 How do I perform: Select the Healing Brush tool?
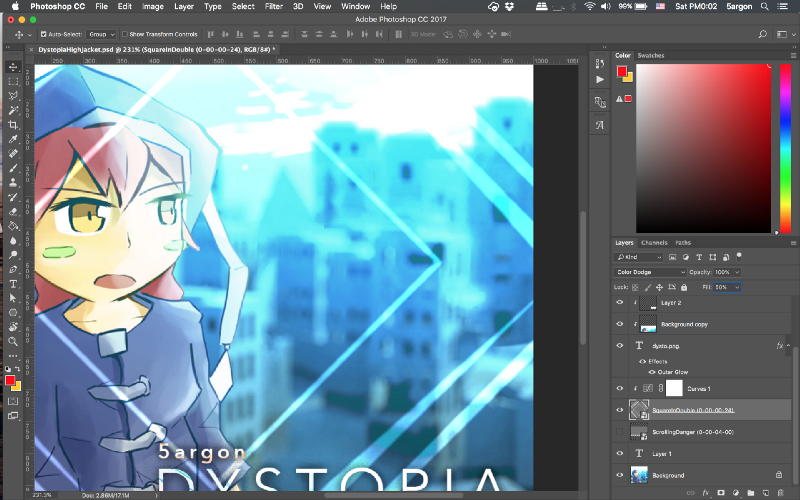click(x=13, y=154)
